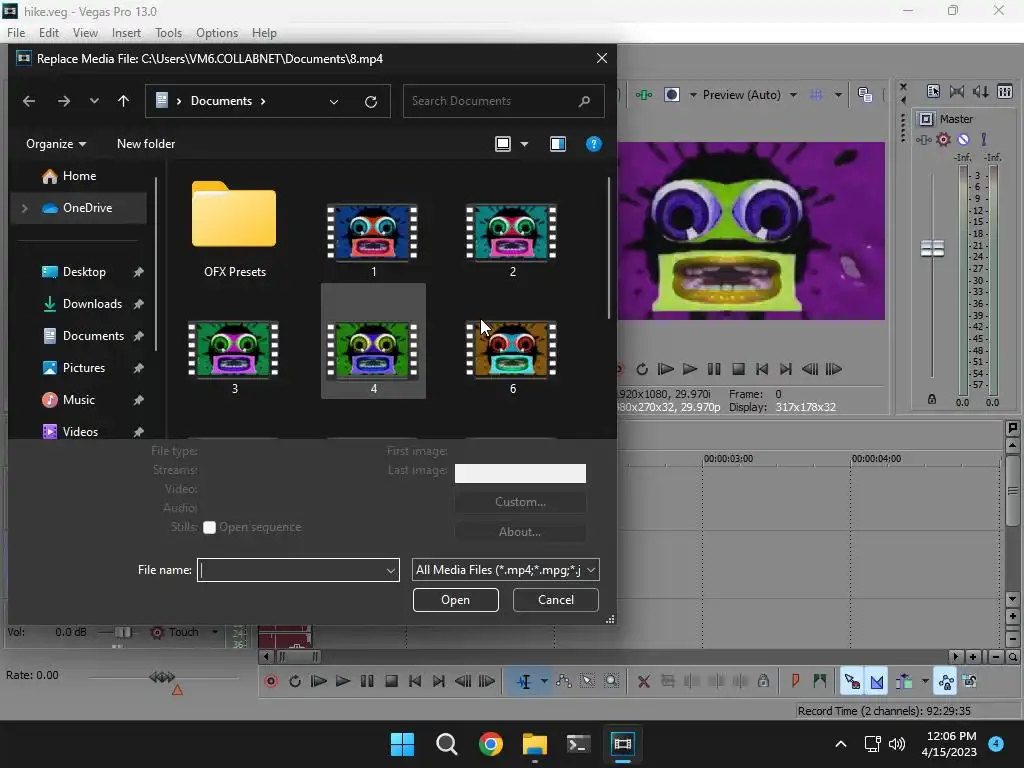Stop playback in the timeline transport bar
Screen dimensions: 1024x768
pos(391,681)
